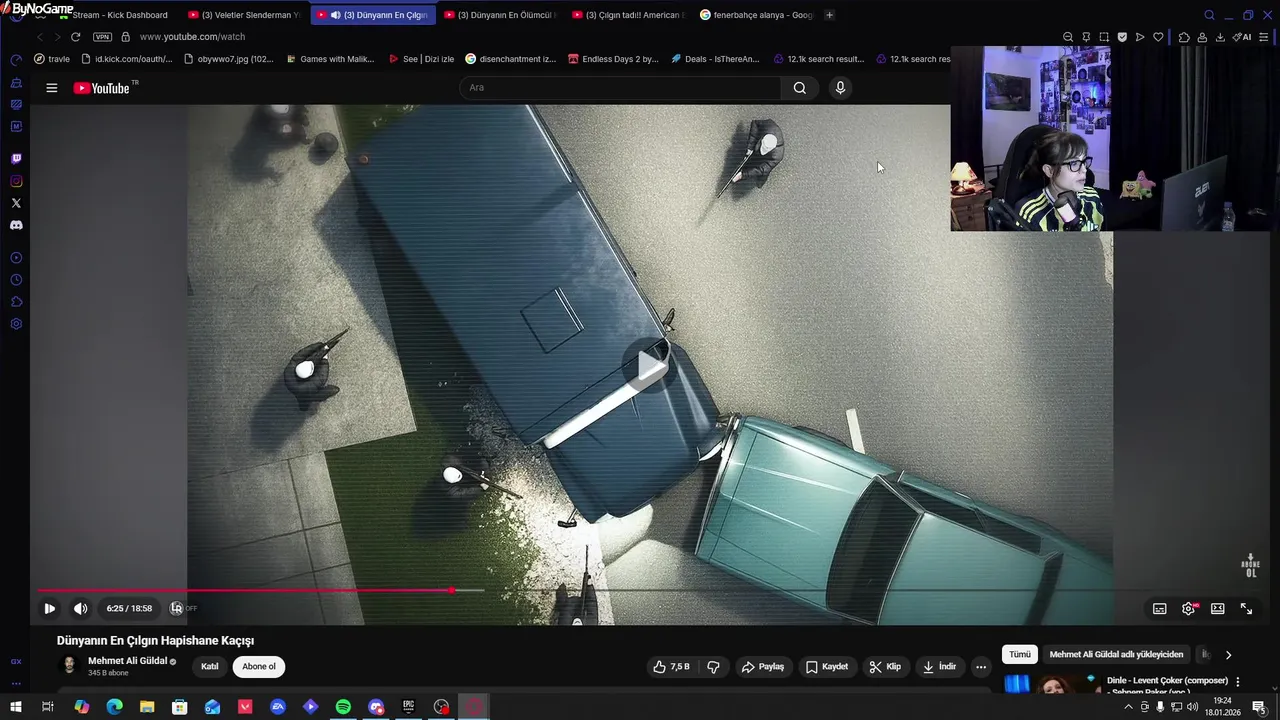Open Twitch in the browser sidebar
This screenshot has height=720, width=1280.
pos(16,159)
